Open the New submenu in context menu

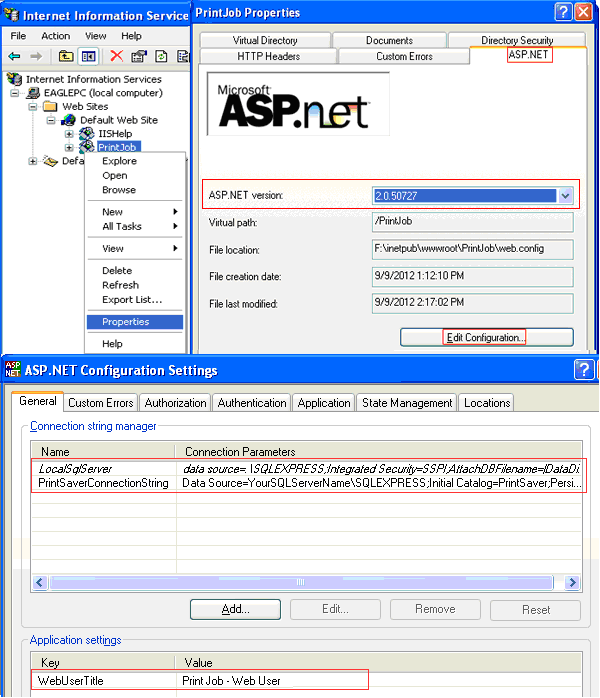click(x=135, y=212)
